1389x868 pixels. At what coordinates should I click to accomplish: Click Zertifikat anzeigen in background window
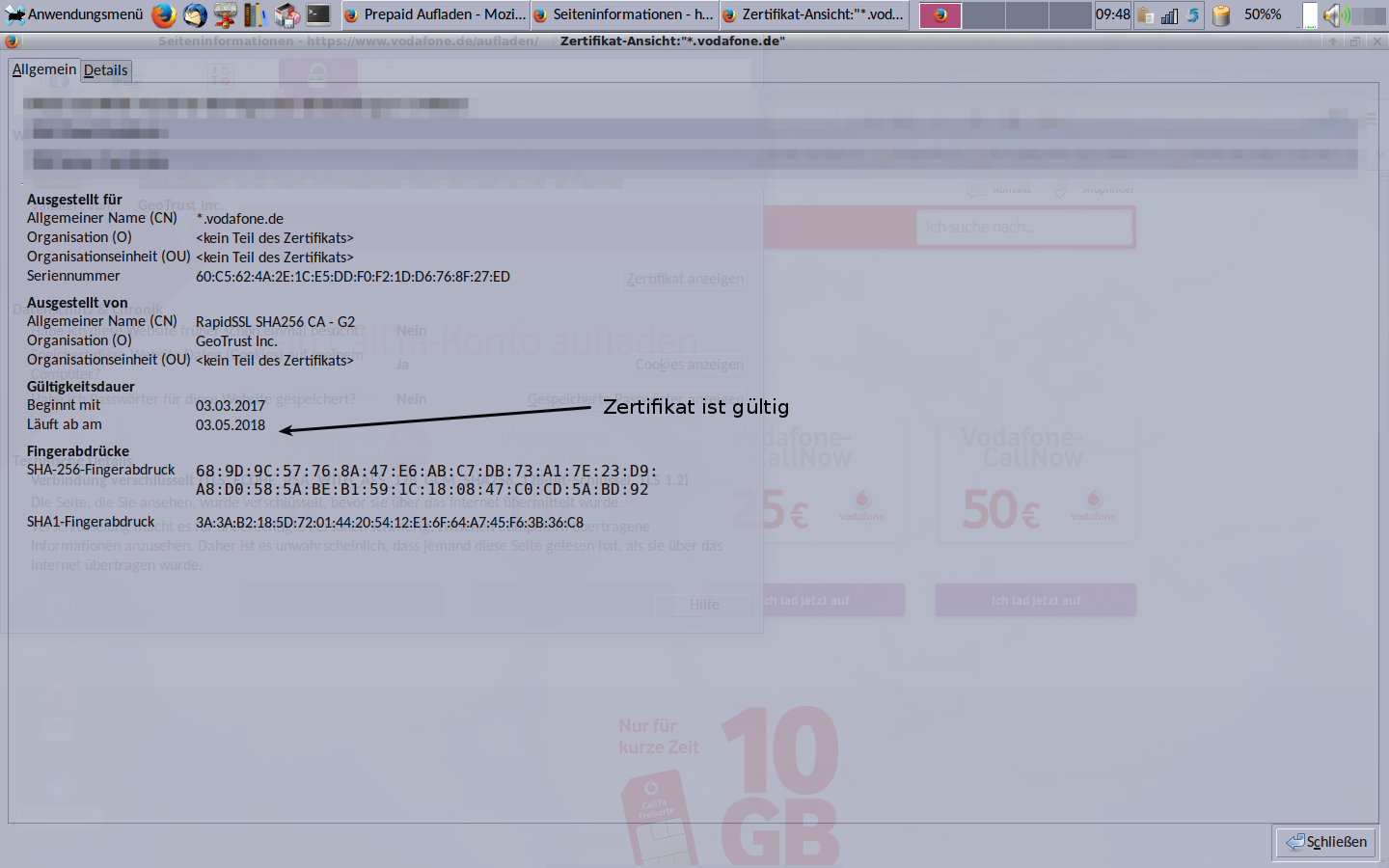coord(685,279)
